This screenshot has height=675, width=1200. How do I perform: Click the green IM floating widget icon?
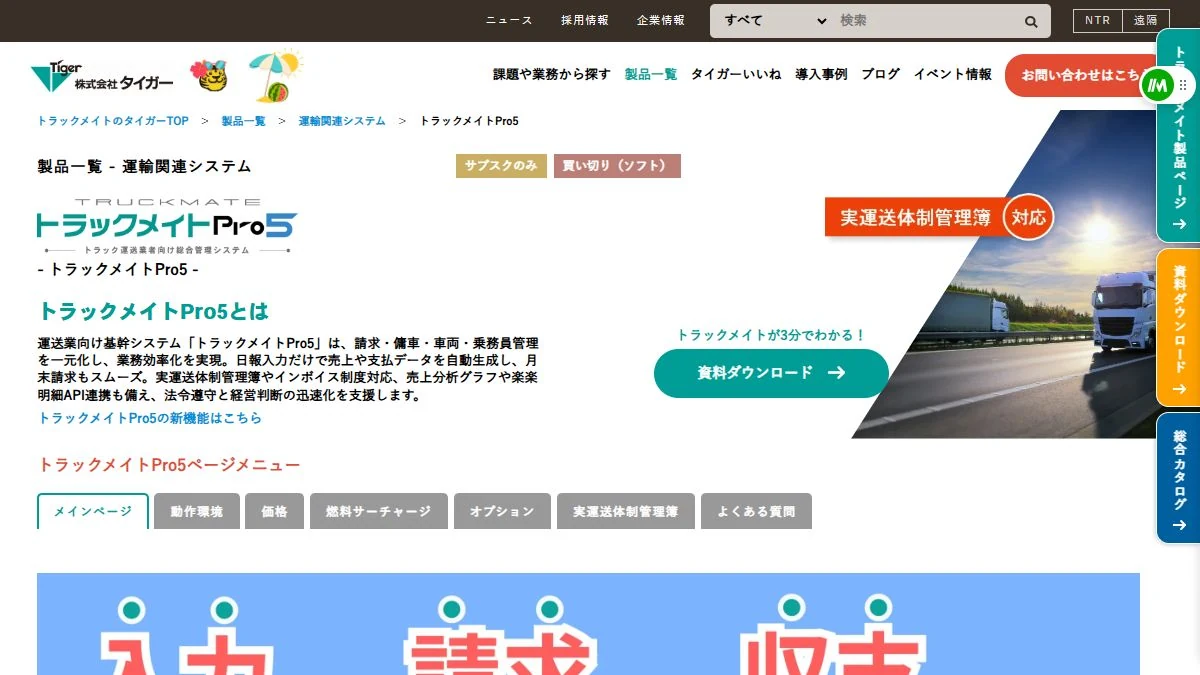1158,85
